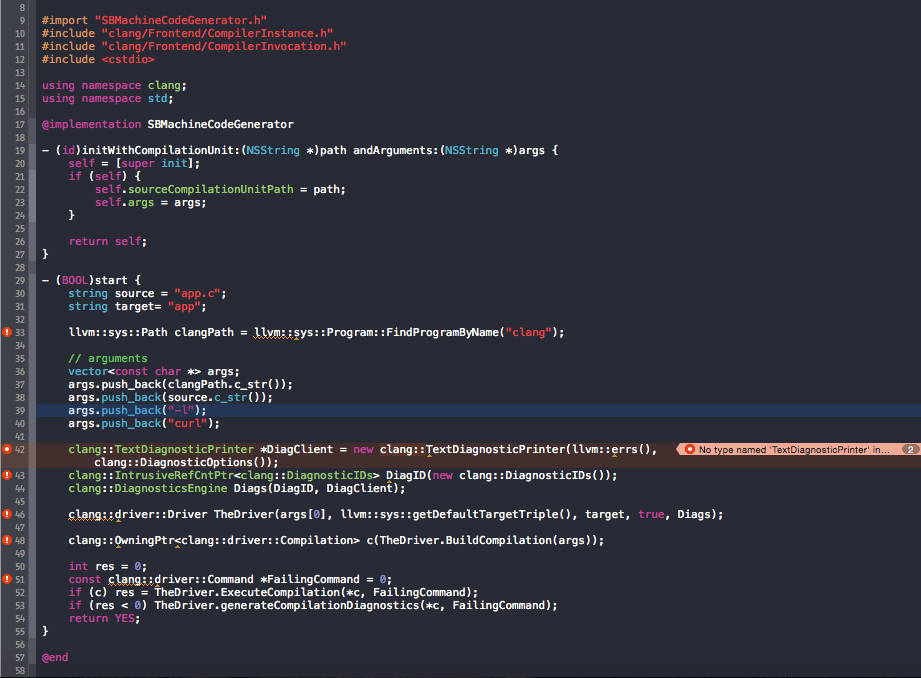Click the <cstdio> include

pyautogui.click(x=128, y=59)
